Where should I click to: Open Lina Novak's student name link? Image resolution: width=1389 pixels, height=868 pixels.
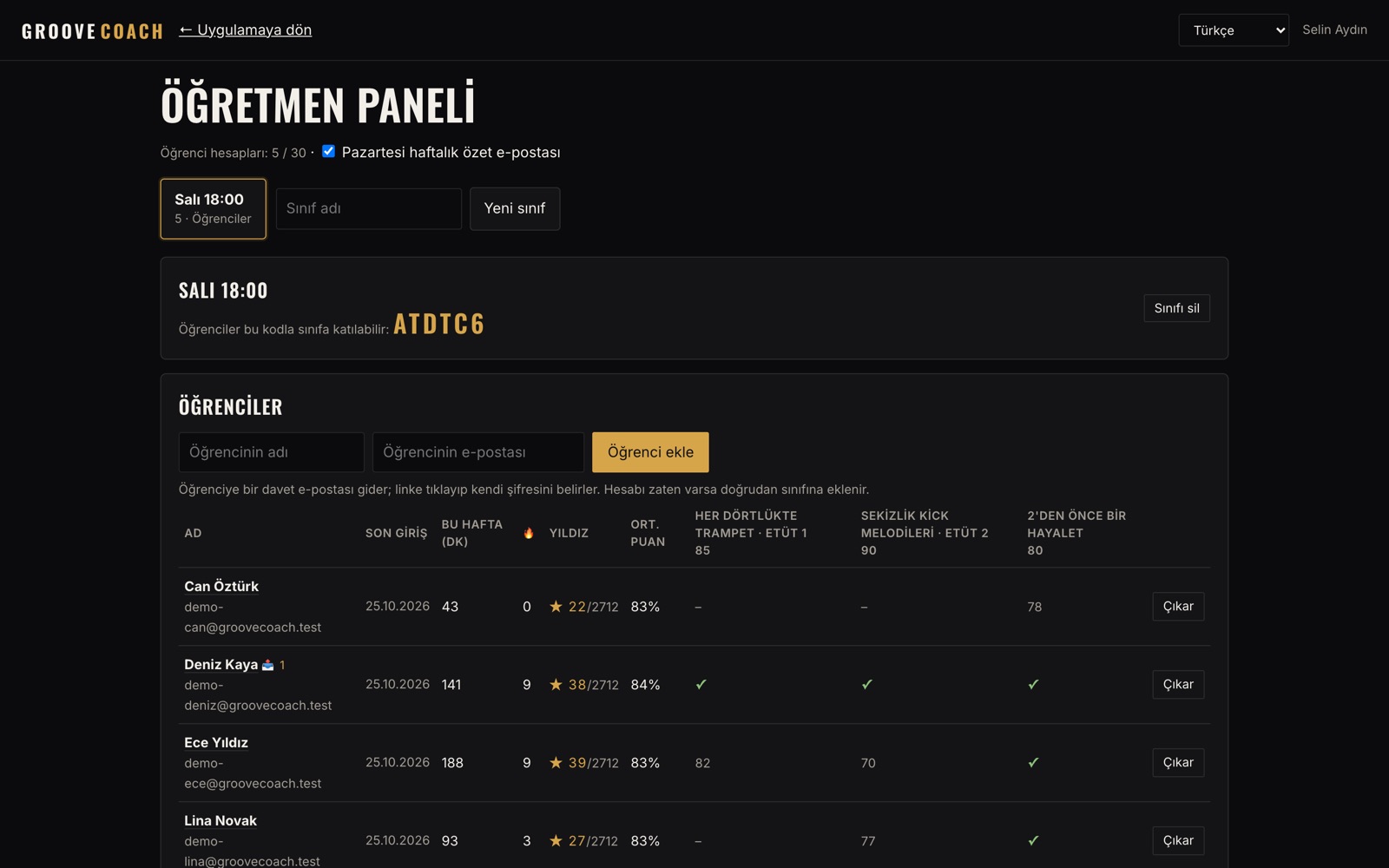tap(221, 821)
